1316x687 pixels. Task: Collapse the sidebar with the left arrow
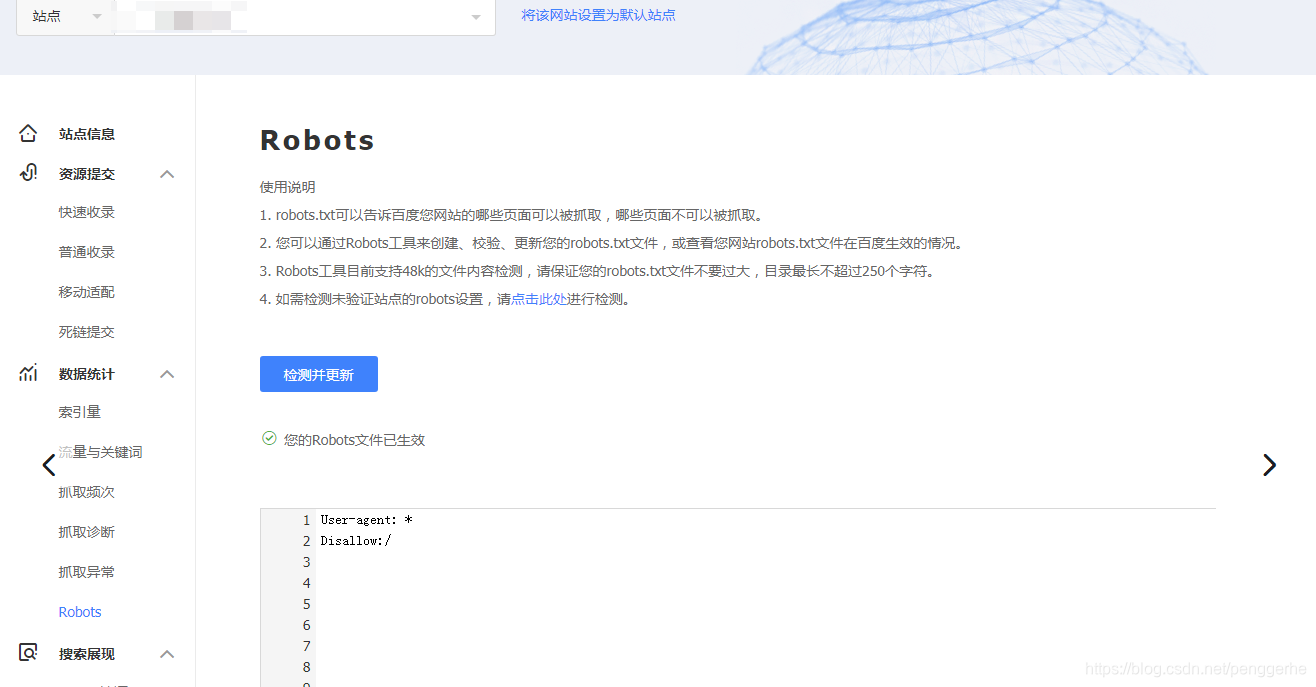[48, 464]
